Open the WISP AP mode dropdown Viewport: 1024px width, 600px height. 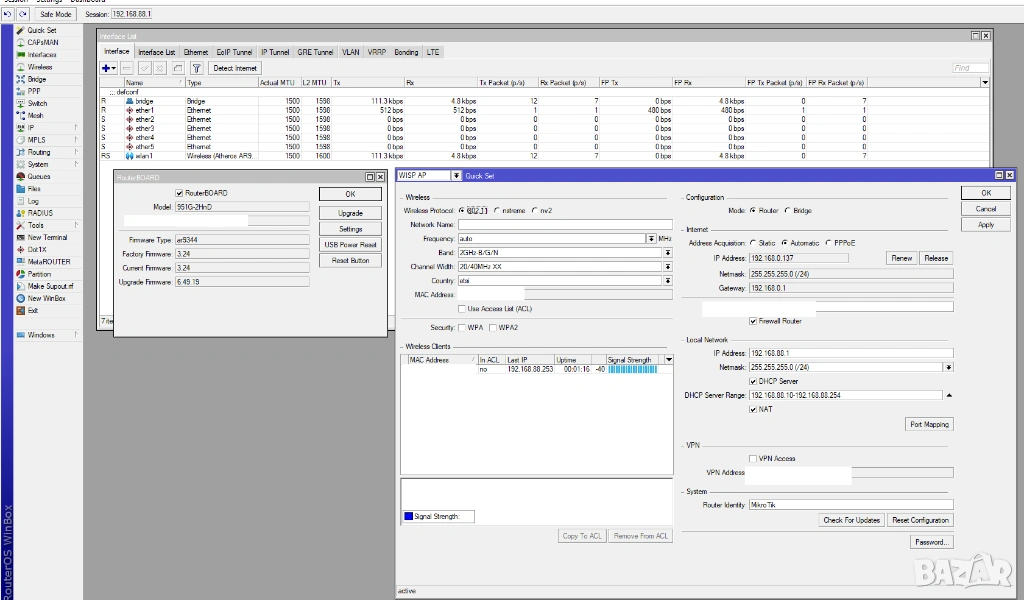click(x=457, y=175)
